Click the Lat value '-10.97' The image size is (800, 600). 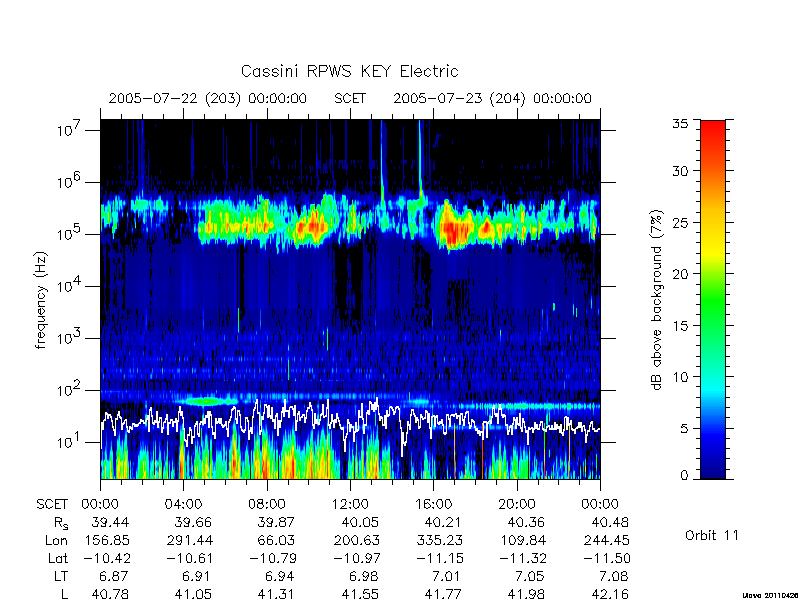click(356, 558)
